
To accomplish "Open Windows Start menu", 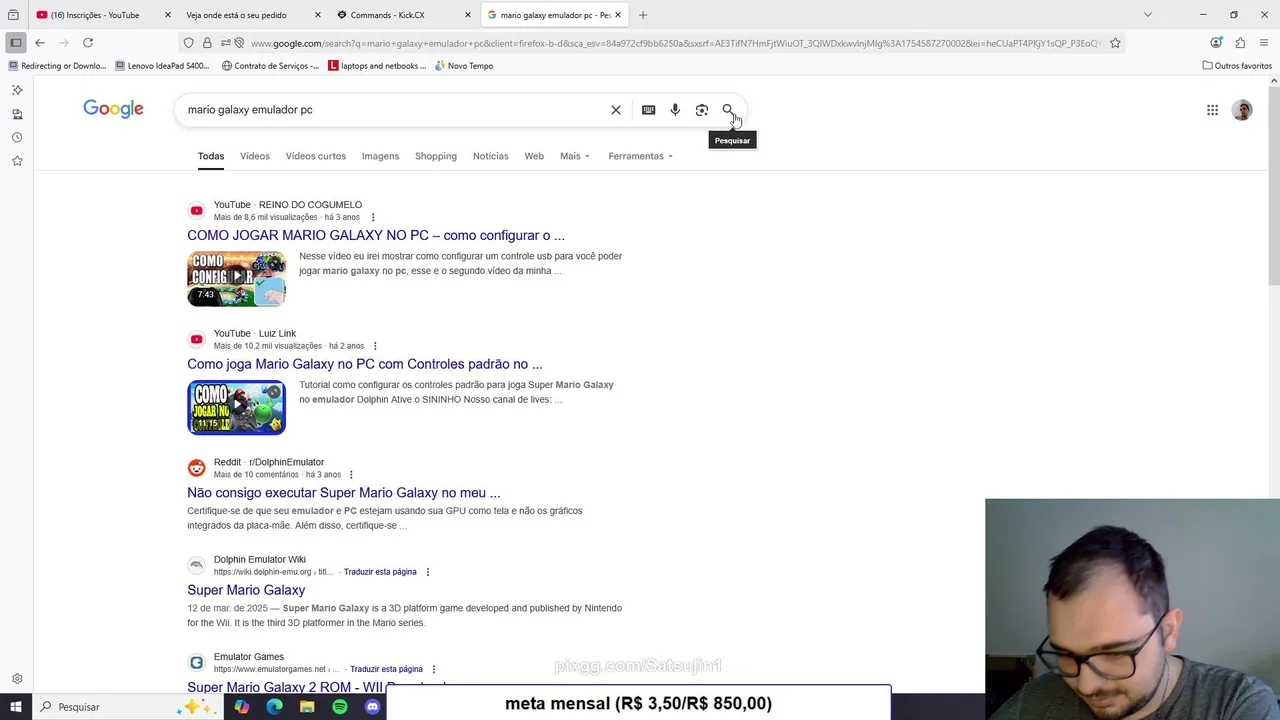I will [x=16, y=707].
